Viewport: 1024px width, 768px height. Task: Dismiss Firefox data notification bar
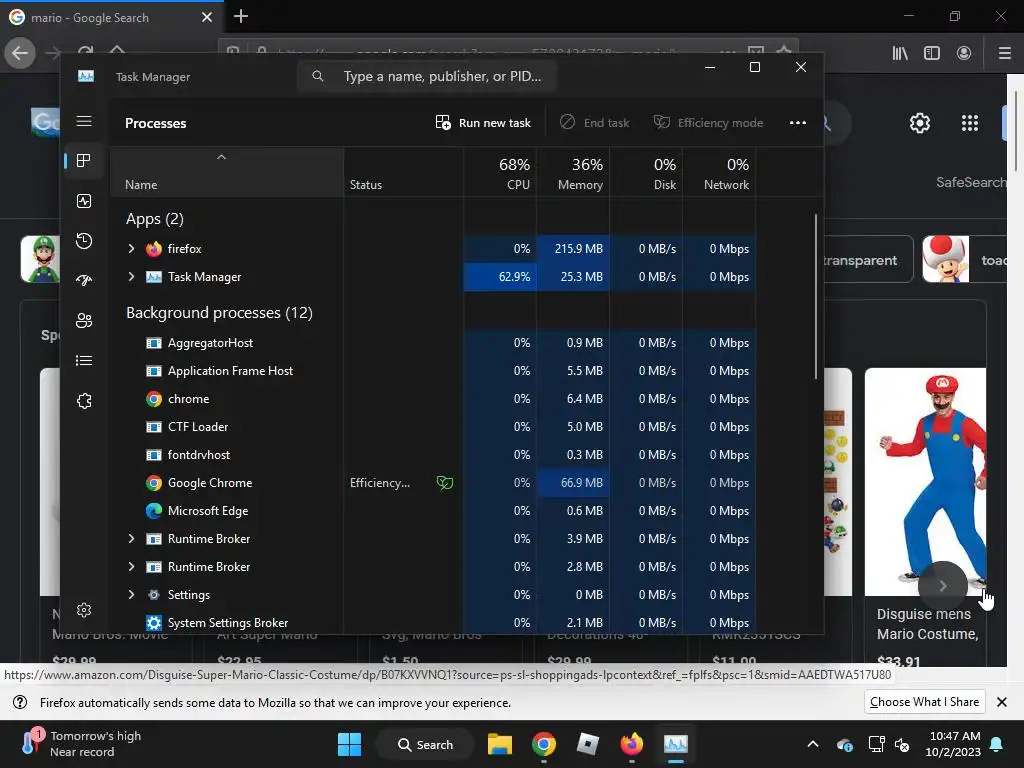click(1002, 702)
